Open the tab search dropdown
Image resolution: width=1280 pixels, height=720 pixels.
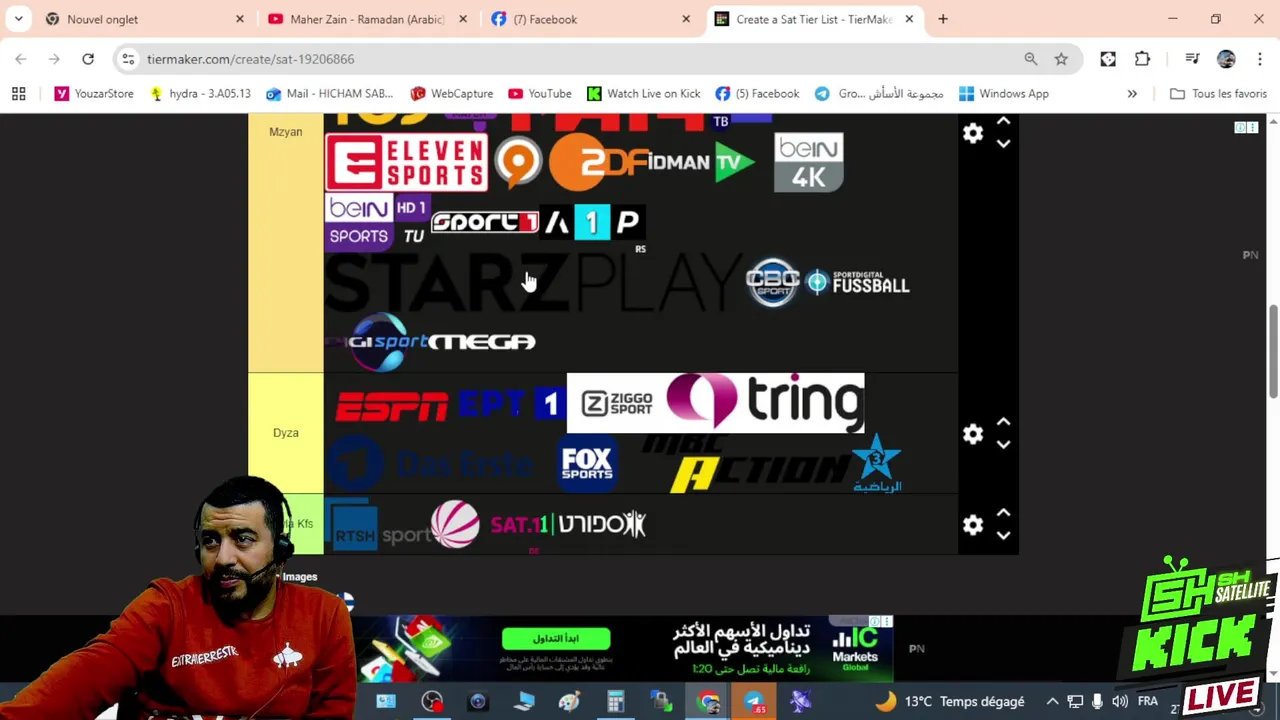click(18, 19)
